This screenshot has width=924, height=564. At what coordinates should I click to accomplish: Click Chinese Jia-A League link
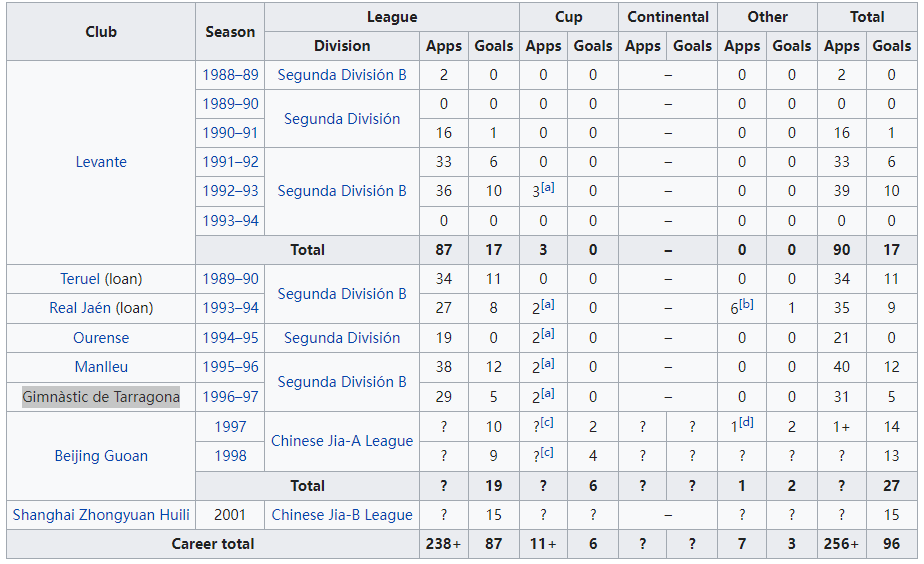pyautogui.click(x=342, y=441)
